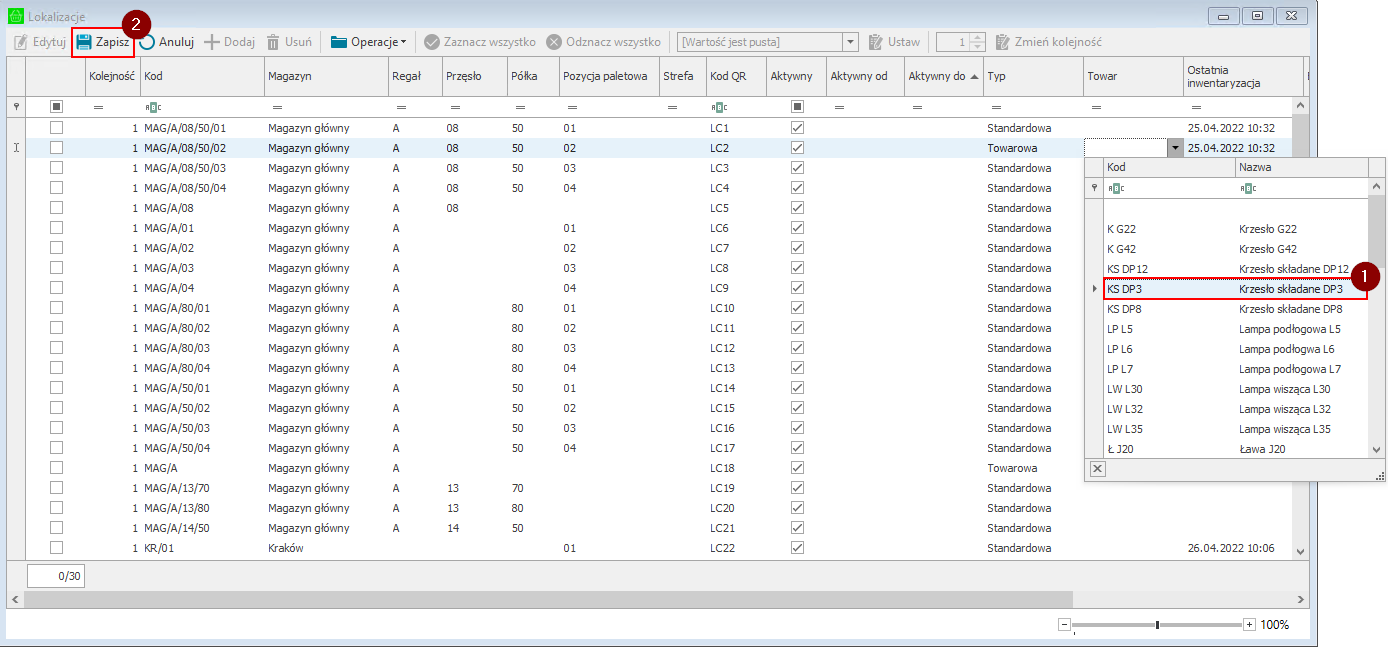This screenshot has width=1388, height=649.
Task: Click the zoom slider handle
Action: coord(1157,625)
